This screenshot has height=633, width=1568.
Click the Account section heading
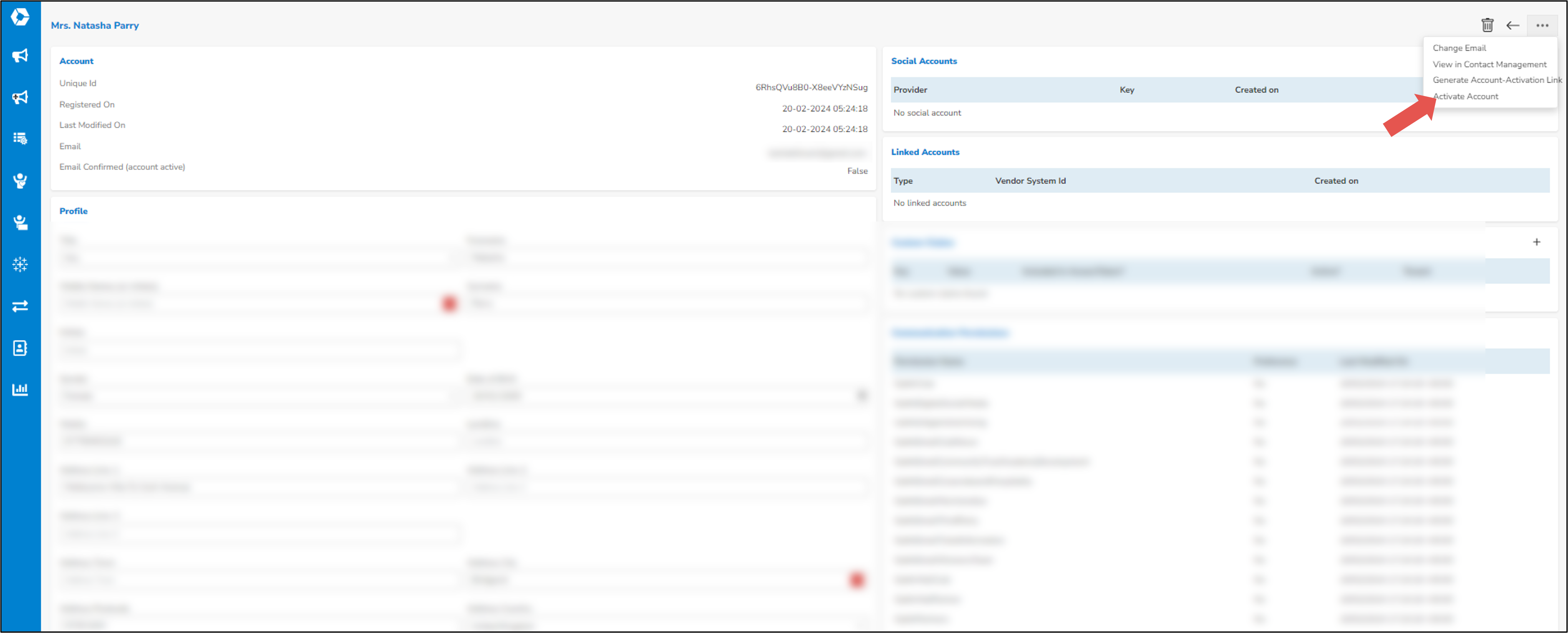click(76, 61)
